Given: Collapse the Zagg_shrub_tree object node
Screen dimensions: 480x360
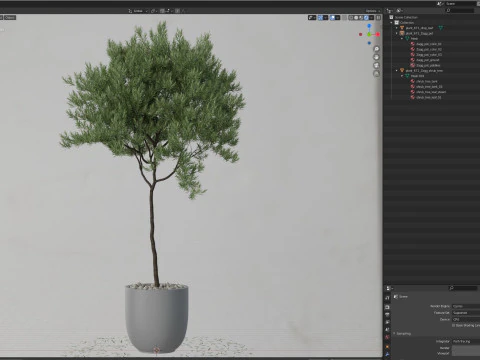Looking at the screenshot, I should (397, 71).
